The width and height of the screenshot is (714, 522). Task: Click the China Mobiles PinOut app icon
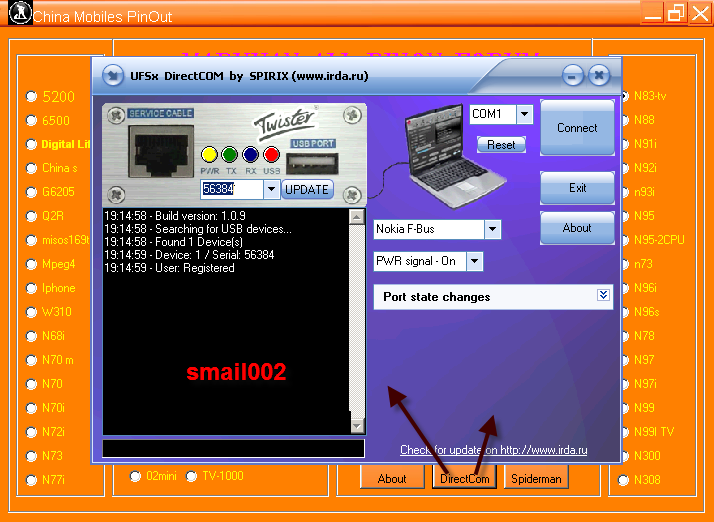point(20,13)
